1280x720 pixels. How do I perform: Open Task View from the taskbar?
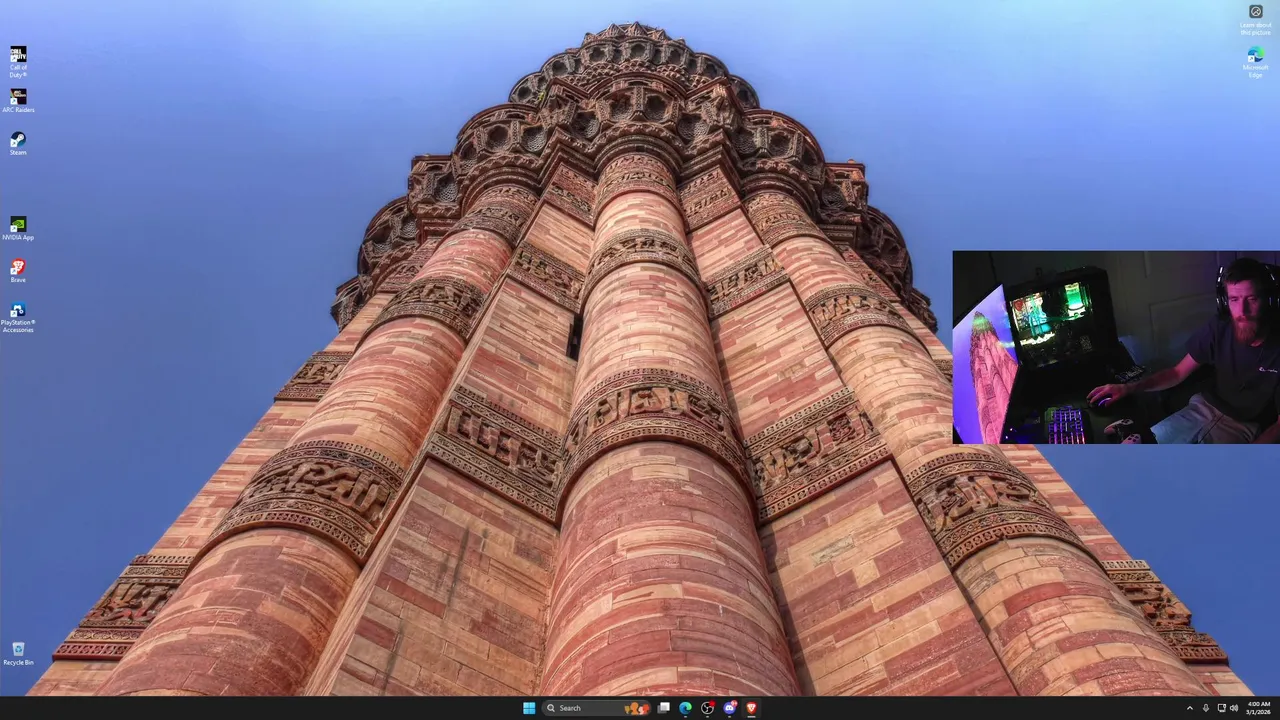663,708
